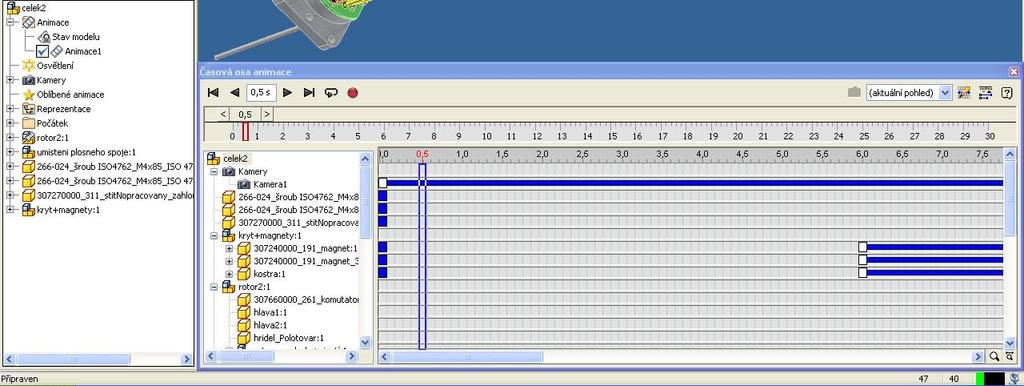
Task: Jump to the animation end
Action: point(310,93)
